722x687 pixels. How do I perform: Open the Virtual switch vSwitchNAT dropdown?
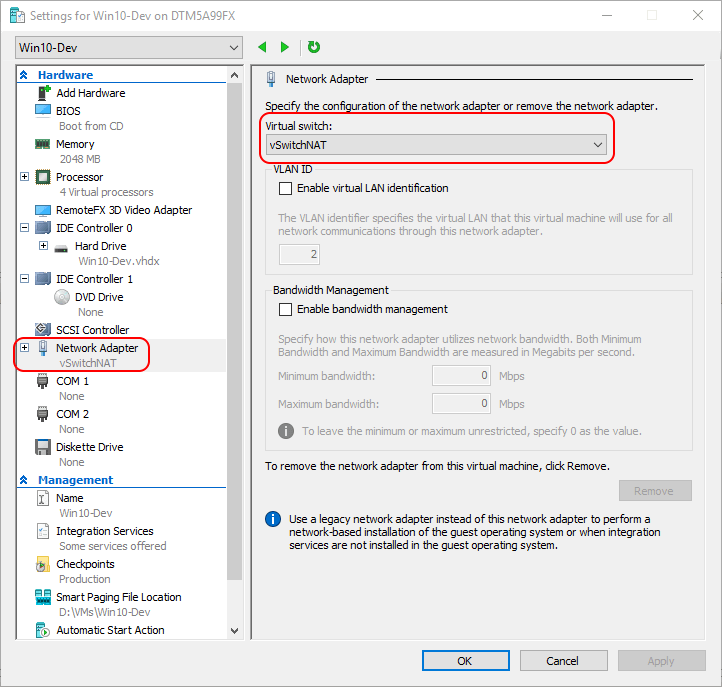point(436,145)
